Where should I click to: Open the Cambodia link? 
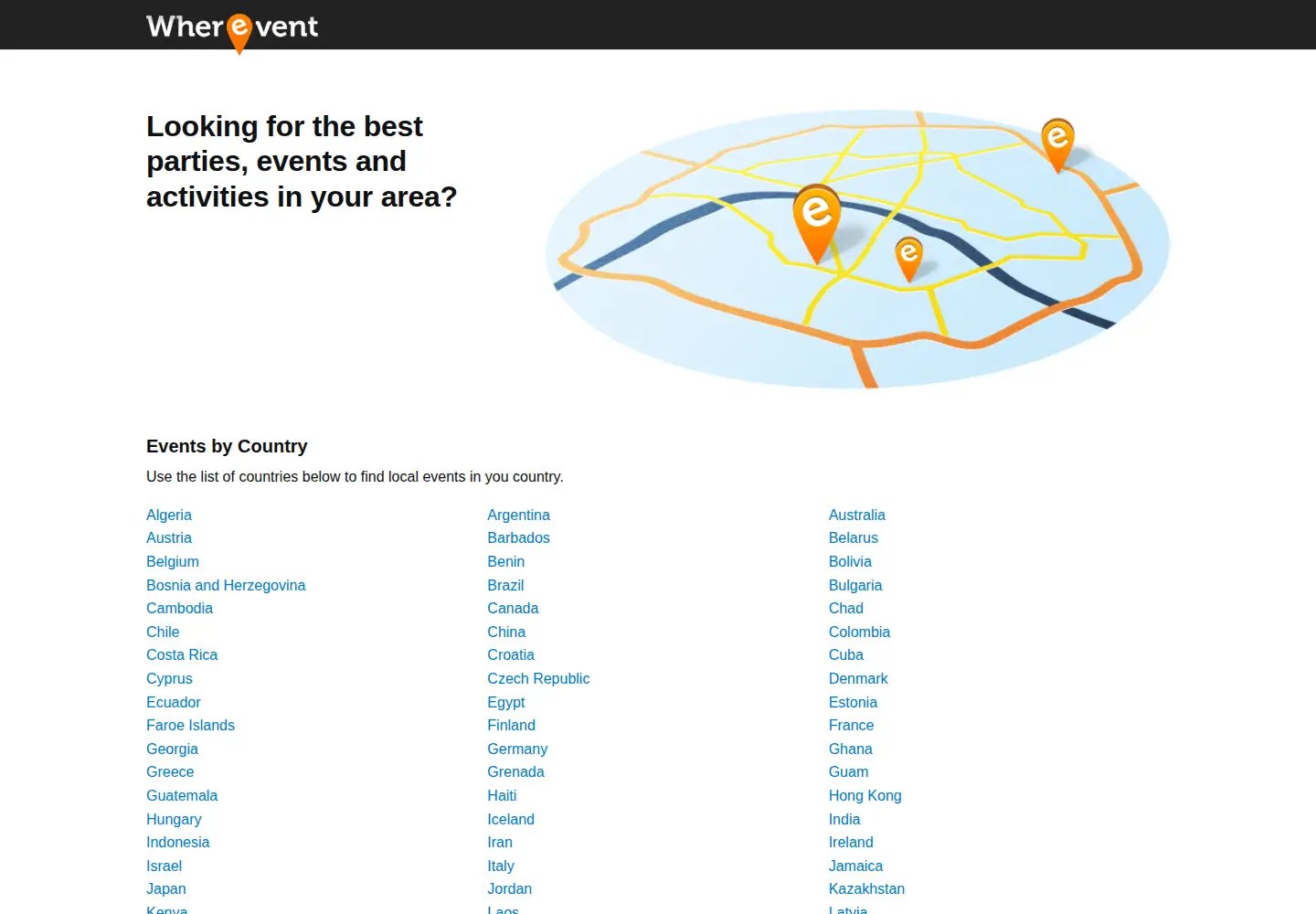[179, 608]
